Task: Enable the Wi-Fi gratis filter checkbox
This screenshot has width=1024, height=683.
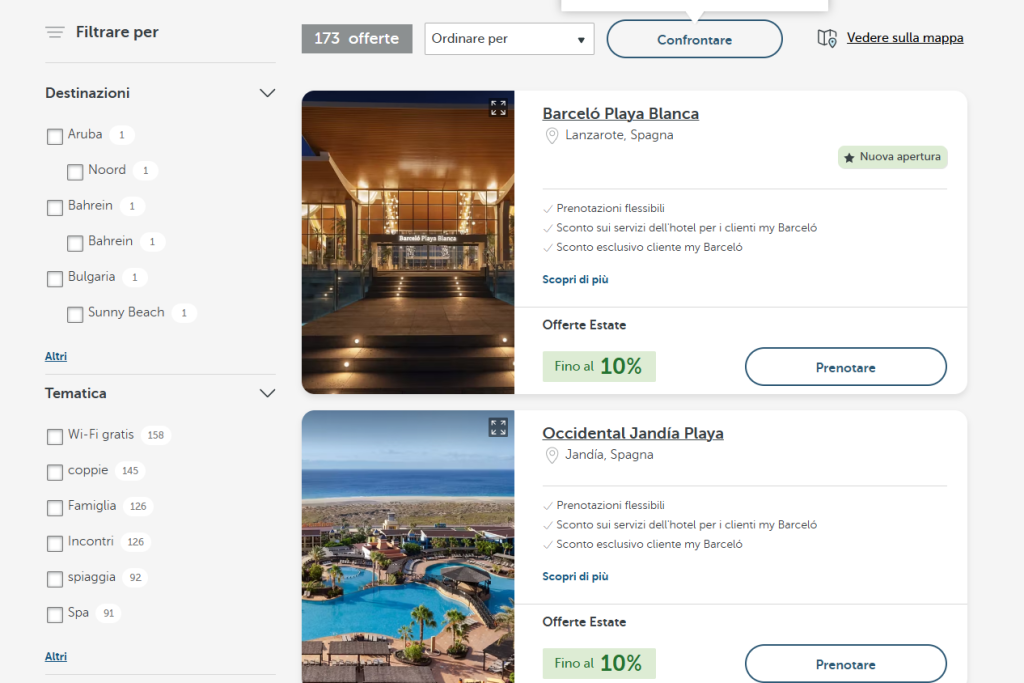Action: tap(55, 437)
